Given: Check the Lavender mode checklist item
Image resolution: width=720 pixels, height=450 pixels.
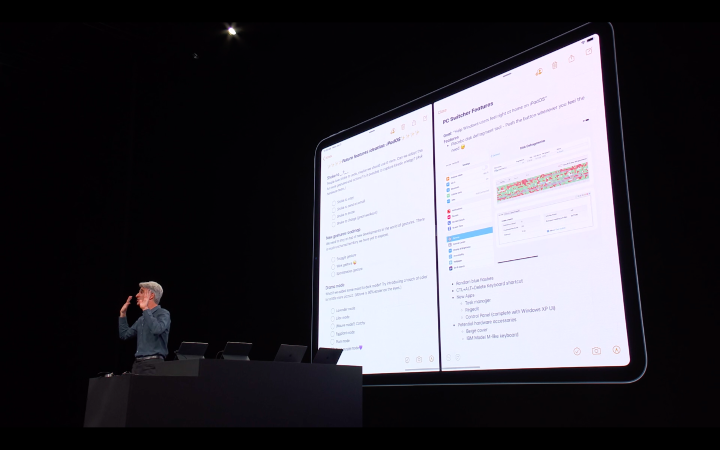Looking at the screenshot, I should [x=332, y=311].
